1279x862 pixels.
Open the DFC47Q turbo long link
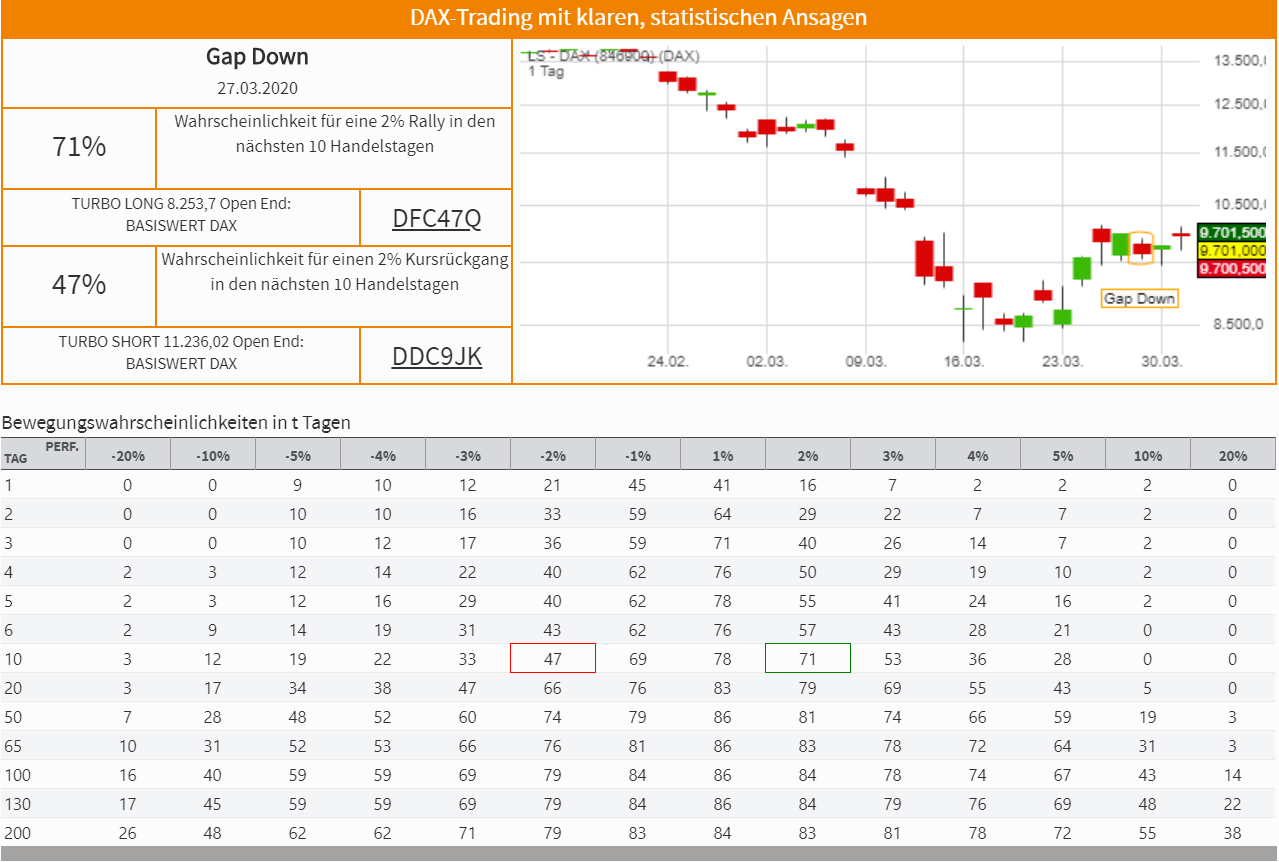click(x=436, y=218)
